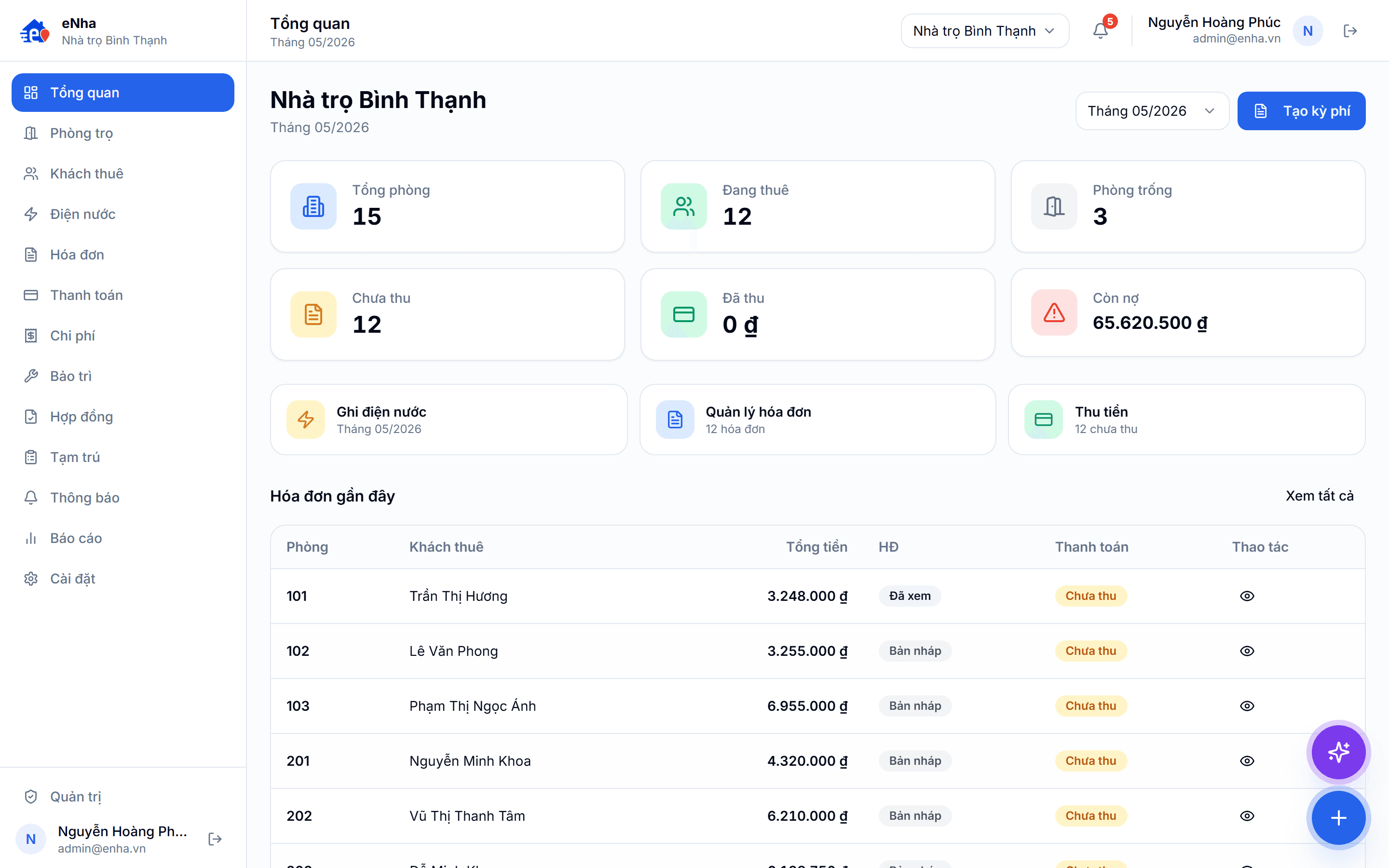
Task: Click the Chưa thu document icon
Action: 313,314
